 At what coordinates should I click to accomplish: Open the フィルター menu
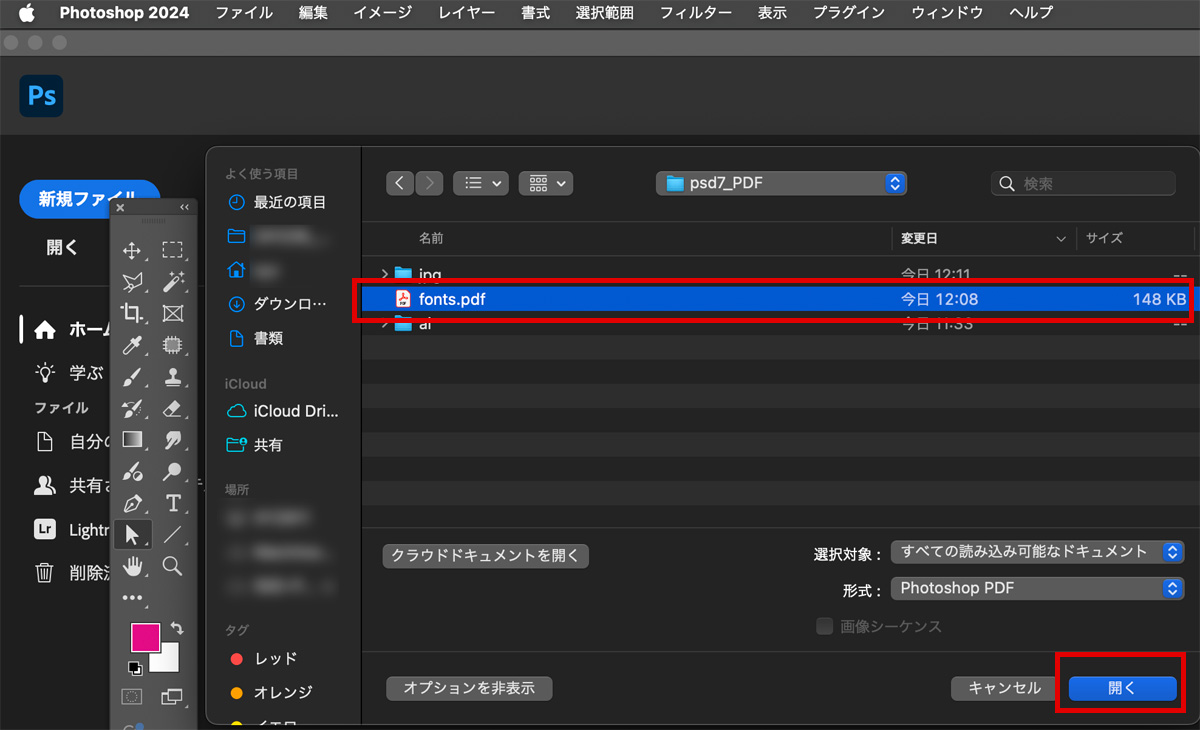(x=695, y=13)
